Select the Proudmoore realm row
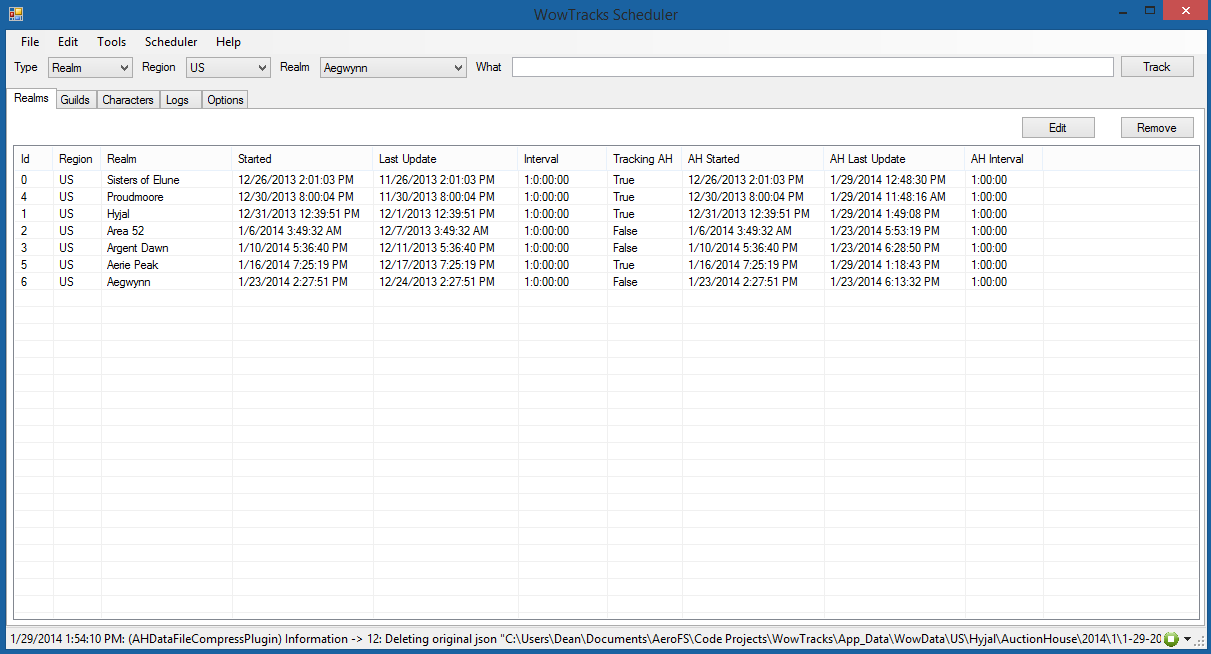The image size is (1211, 654). (x=606, y=197)
